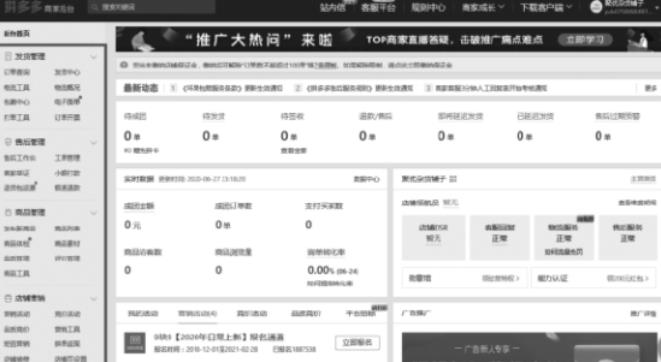Collapse the 售后管理 sidebar section

94,142
